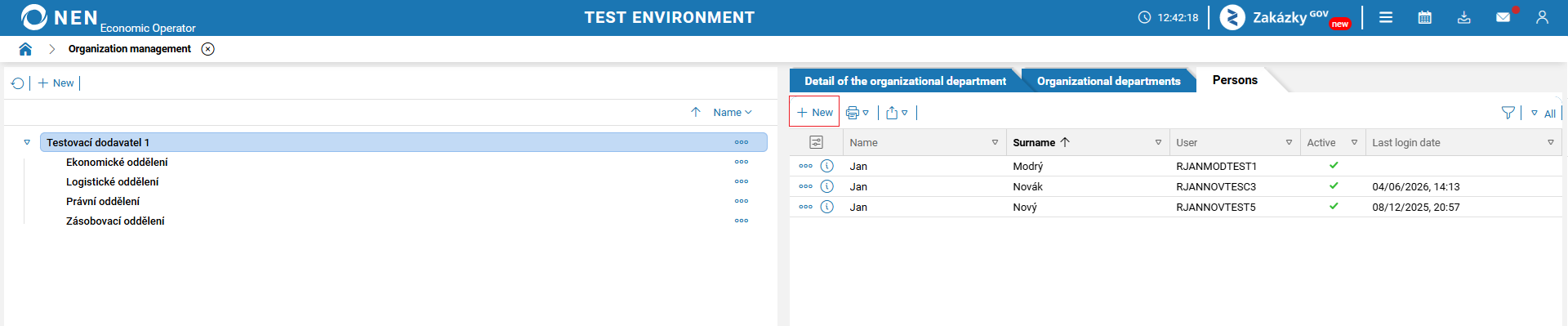Open the hamburger menu icon
1568x326 pixels.
tap(1386, 17)
